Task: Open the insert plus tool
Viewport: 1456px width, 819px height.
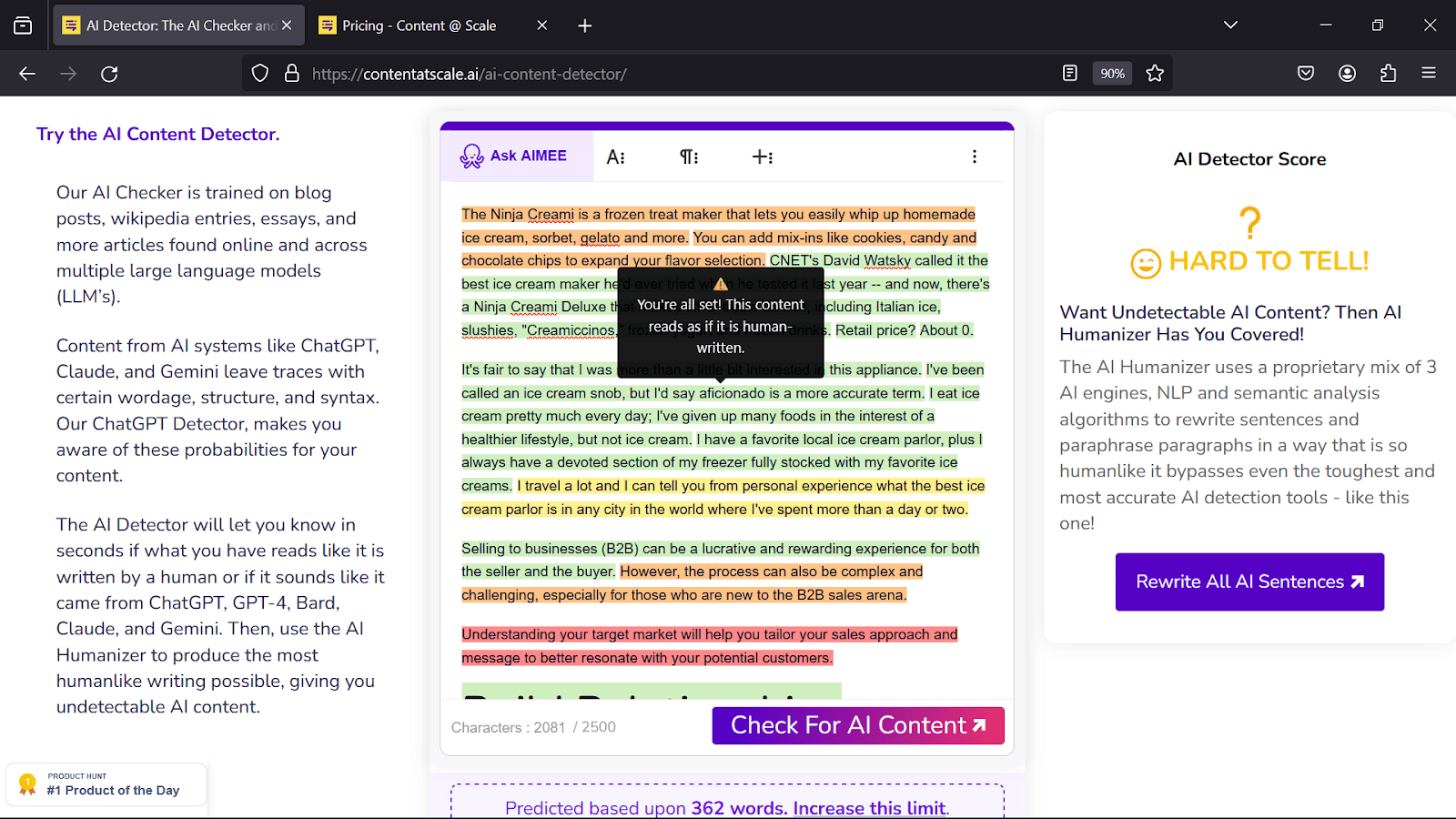Action: 763,157
